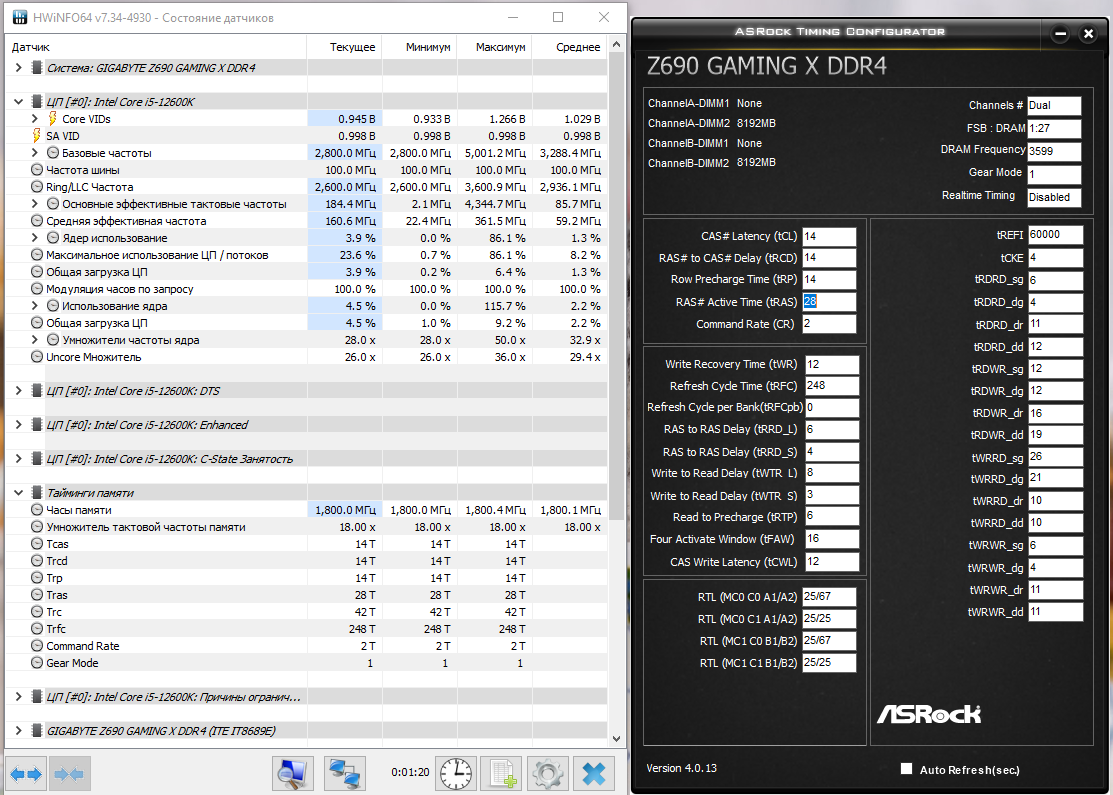Select the Умножитель тактовой частоты памяти row

pos(307,527)
